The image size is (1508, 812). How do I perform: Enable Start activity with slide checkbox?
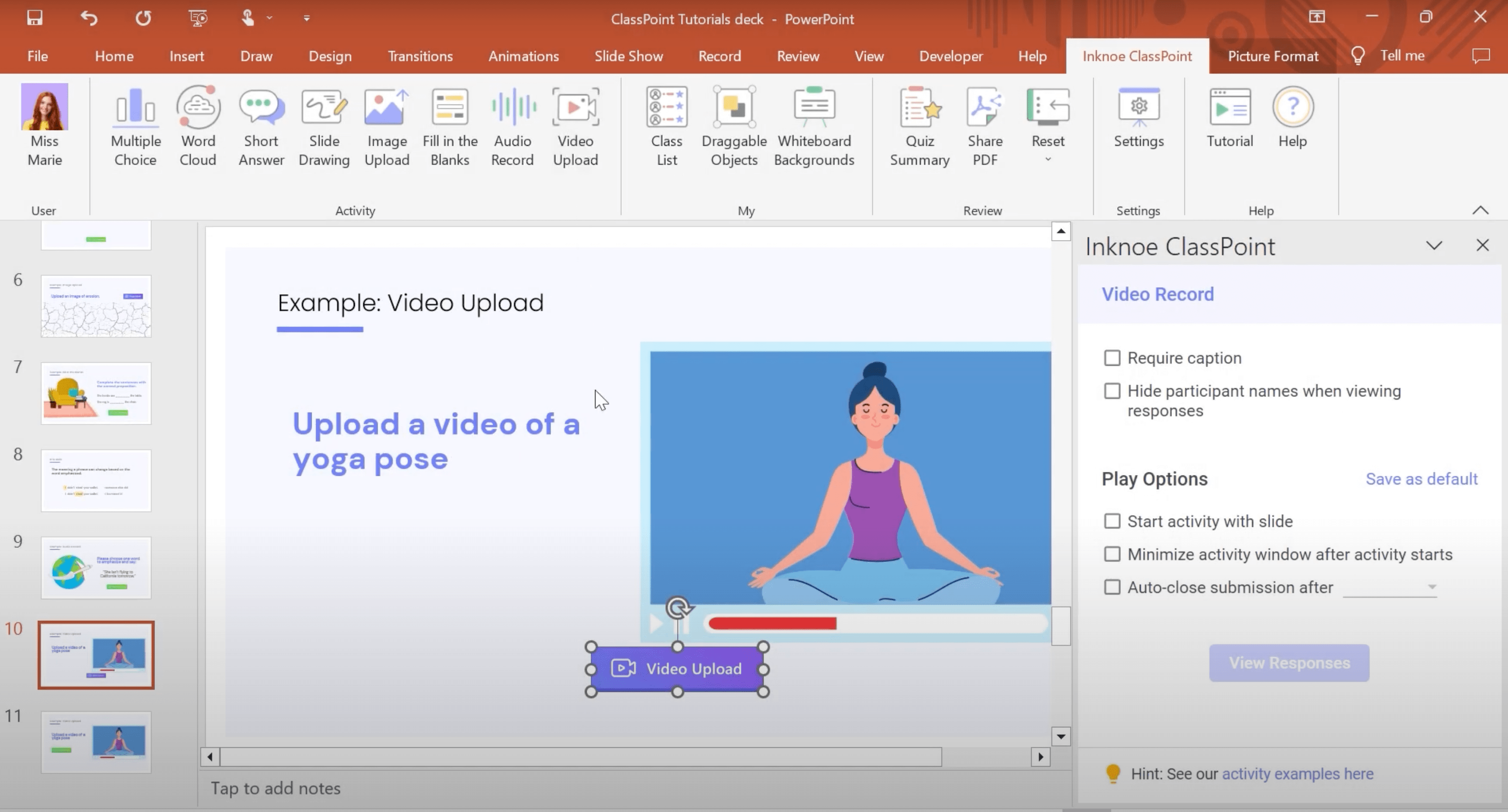(1112, 521)
